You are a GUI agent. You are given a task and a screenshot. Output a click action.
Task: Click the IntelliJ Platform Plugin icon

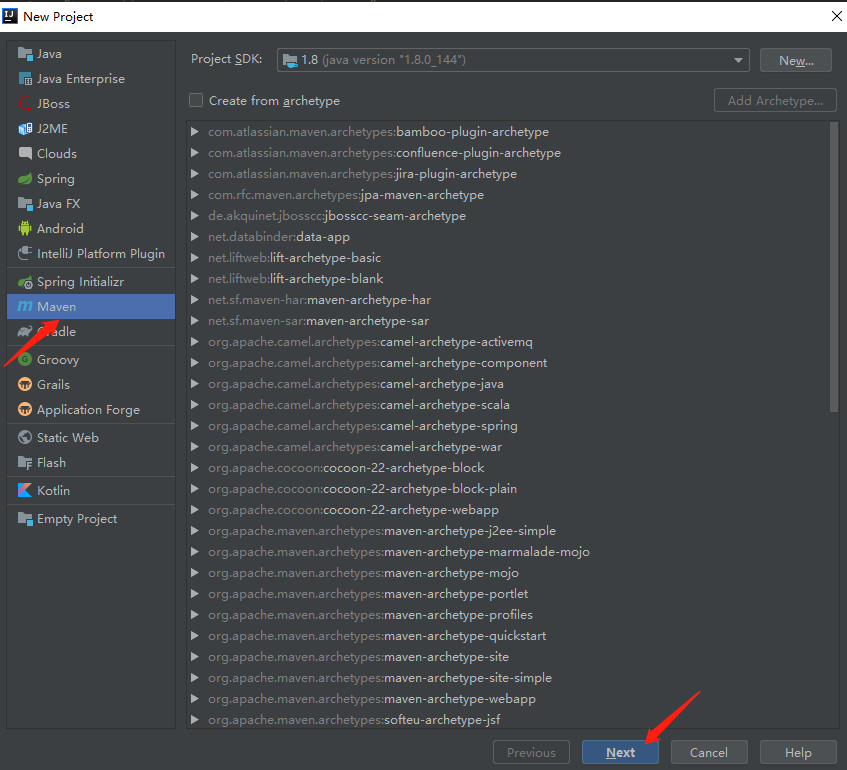25,253
